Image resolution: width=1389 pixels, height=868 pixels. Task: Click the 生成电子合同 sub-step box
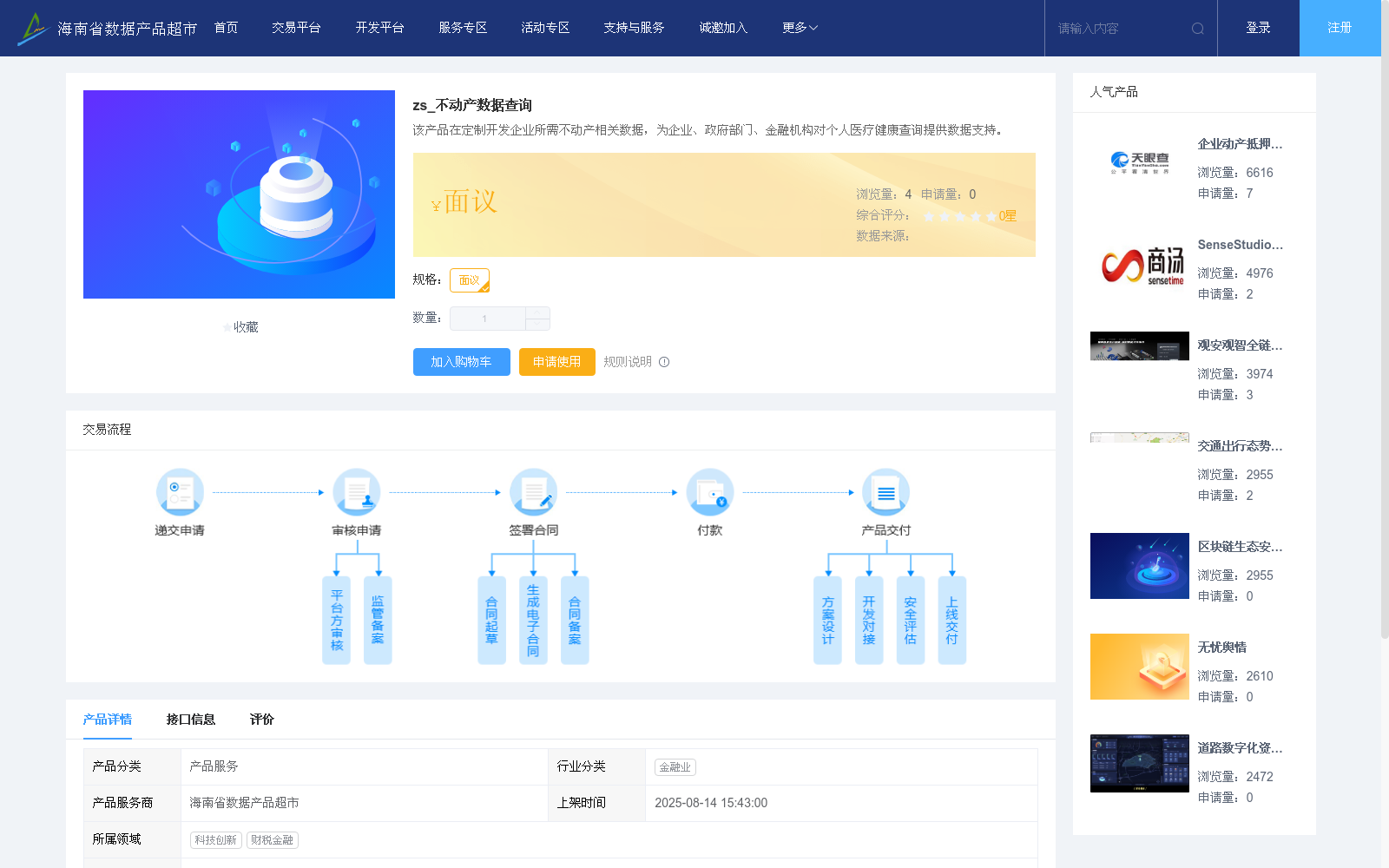(533, 621)
